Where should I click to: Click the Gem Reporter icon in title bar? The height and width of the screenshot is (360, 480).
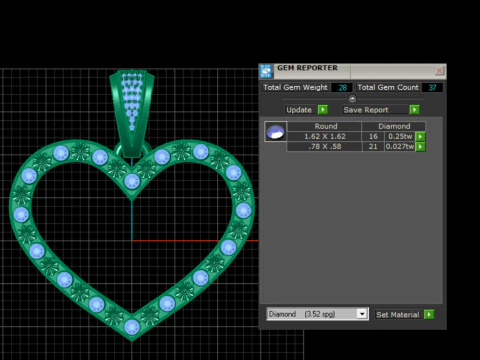266,71
